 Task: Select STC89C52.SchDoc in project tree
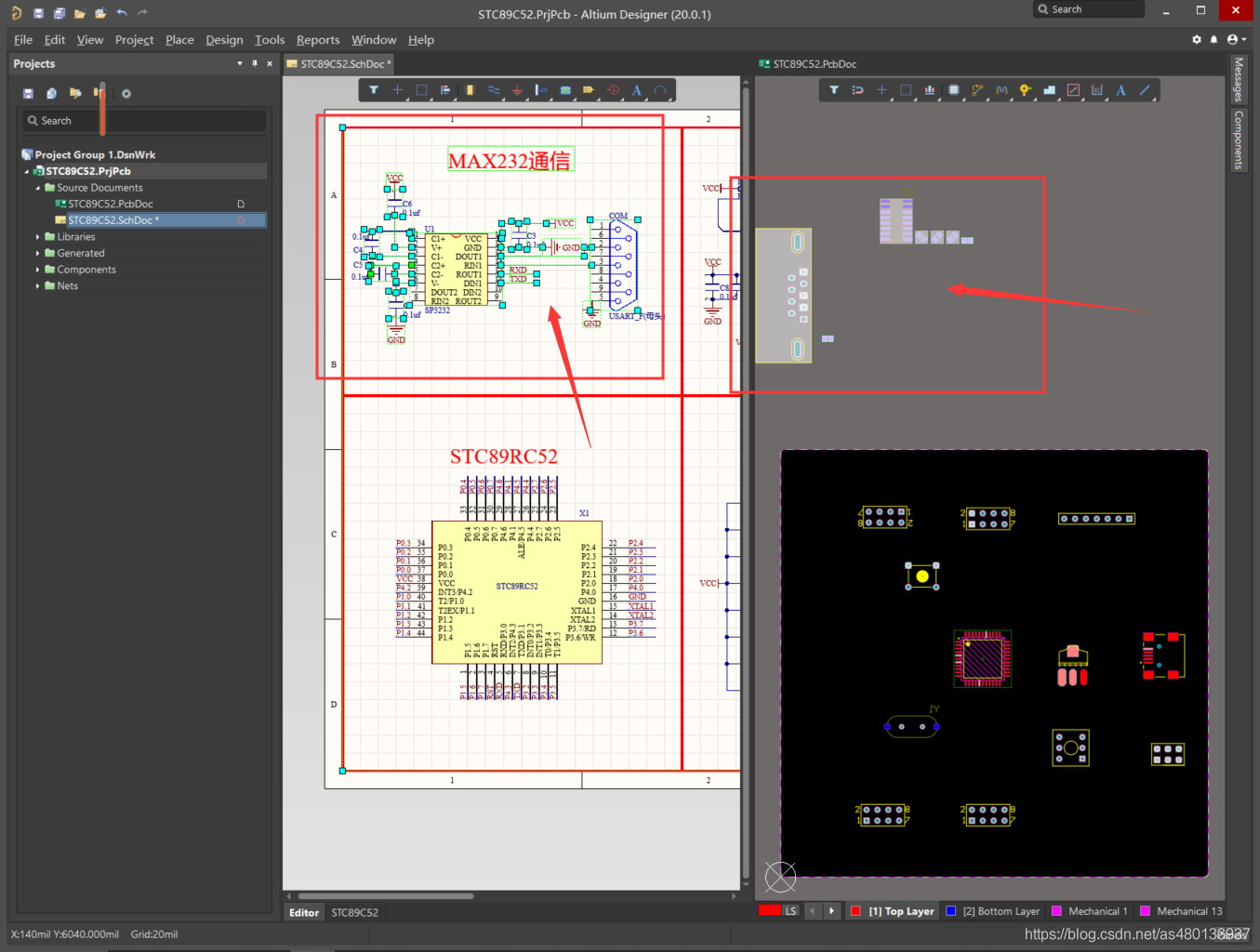[113, 220]
